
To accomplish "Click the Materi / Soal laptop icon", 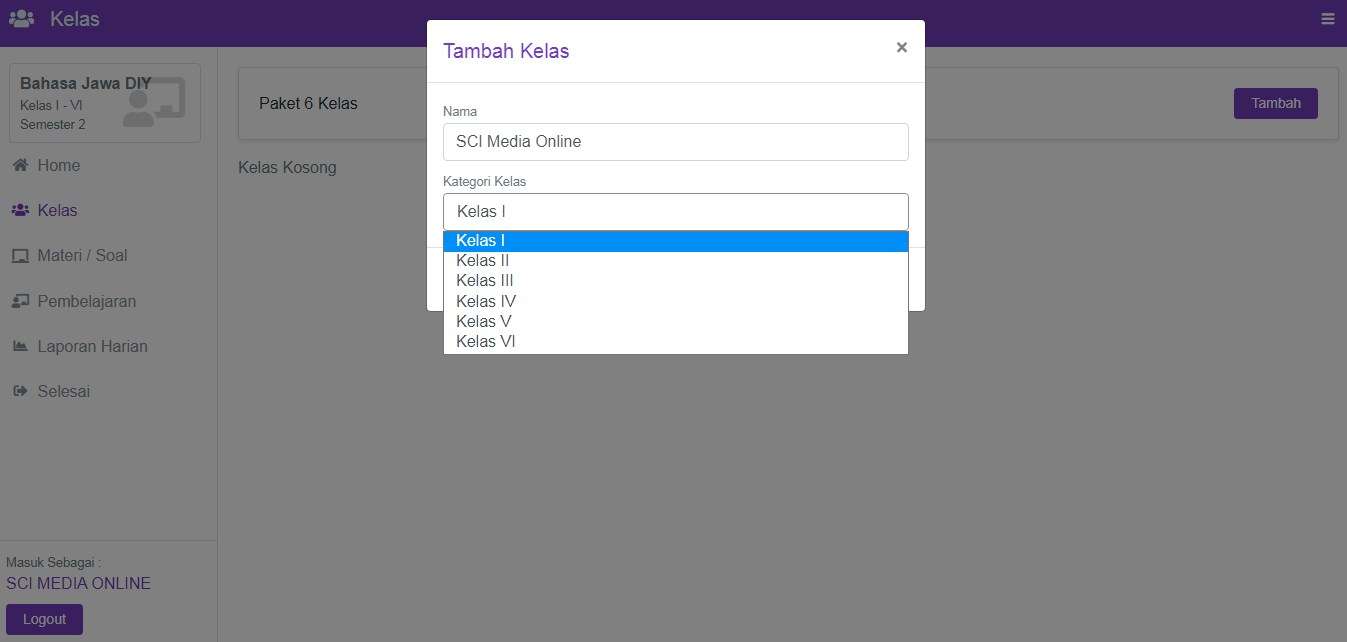I will pos(20,256).
